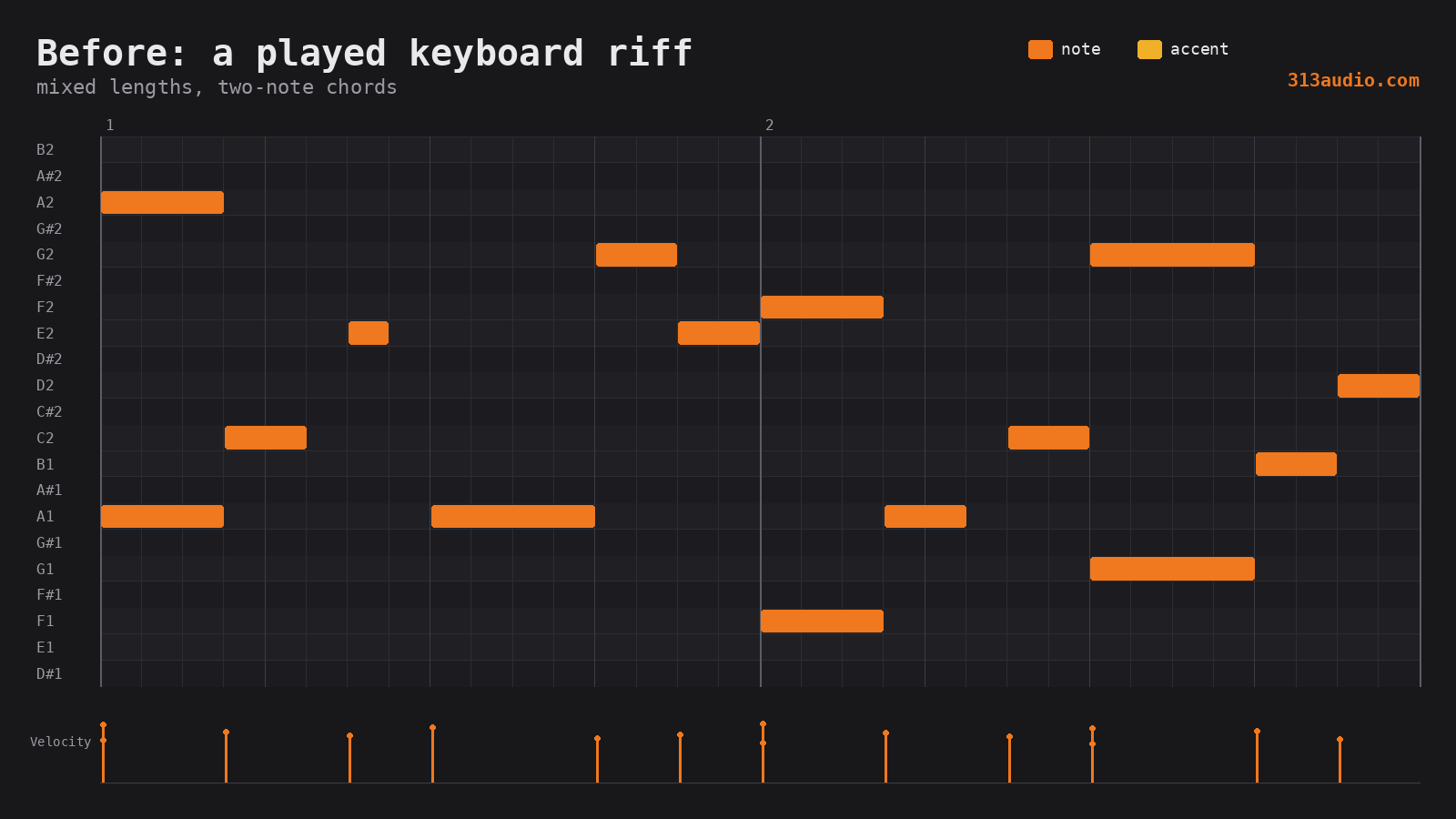Select the F1 note block
The width and height of the screenshot is (1456, 819).
(x=822, y=621)
